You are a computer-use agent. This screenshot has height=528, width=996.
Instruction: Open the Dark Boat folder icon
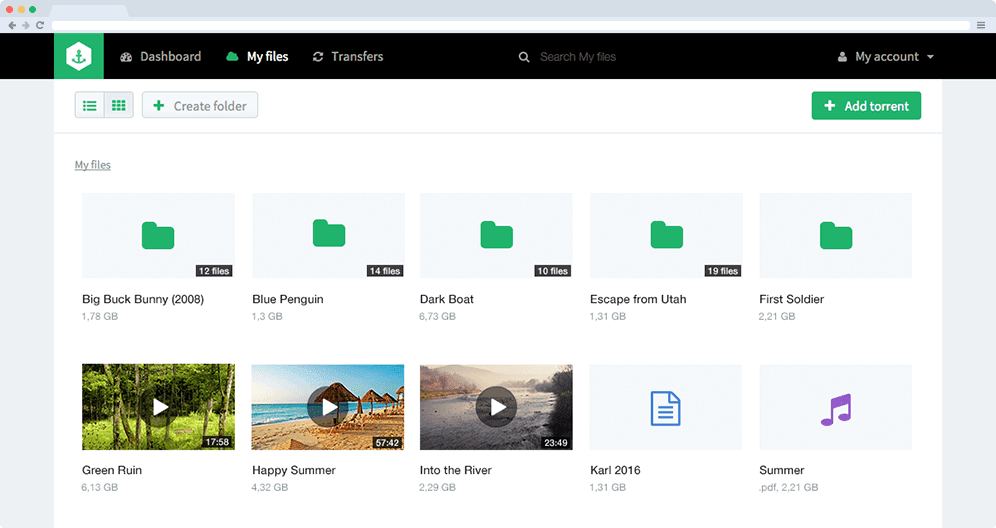[496, 235]
